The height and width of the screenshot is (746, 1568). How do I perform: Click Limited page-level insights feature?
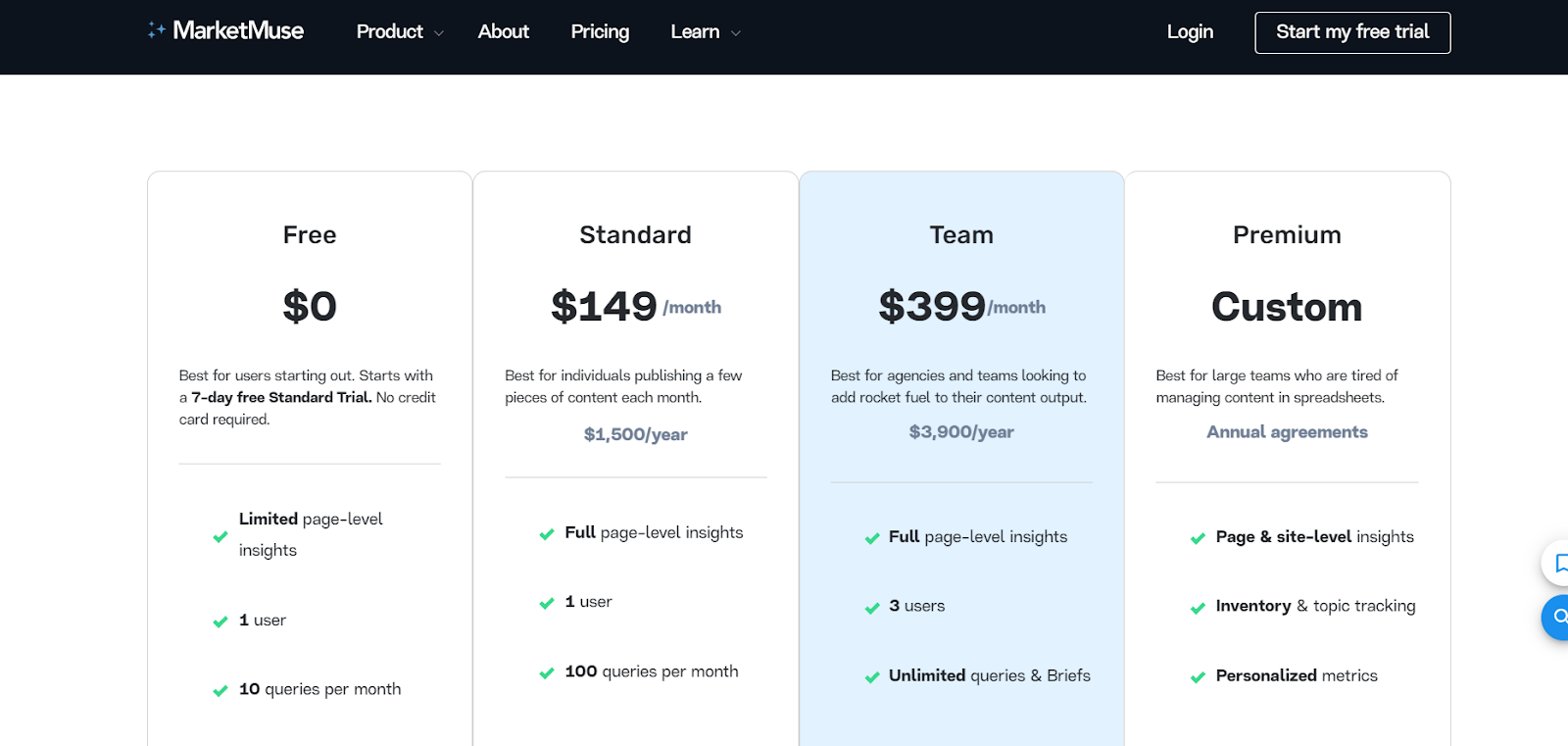tap(311, 534)
